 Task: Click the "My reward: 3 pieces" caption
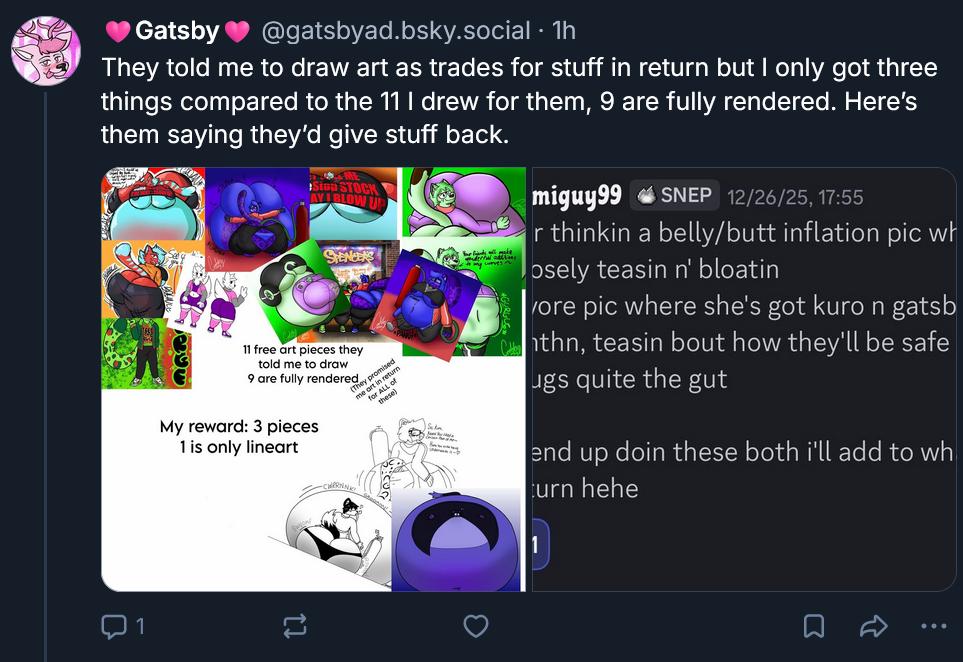pyautogui.click(x=239, y=427)
